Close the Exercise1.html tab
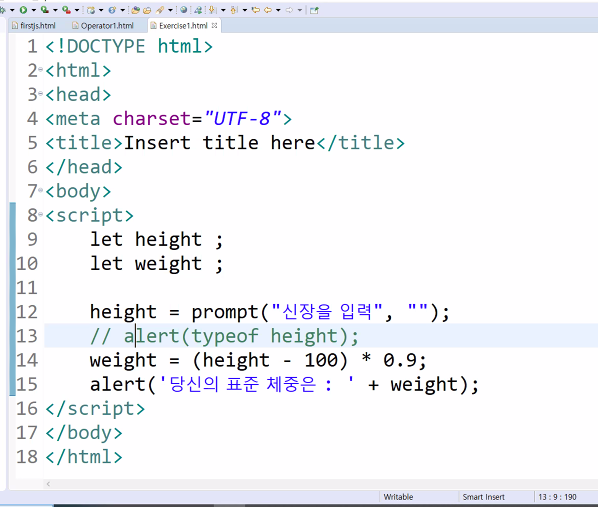Viewport: 598px width, 507px height. pos(214,26)
